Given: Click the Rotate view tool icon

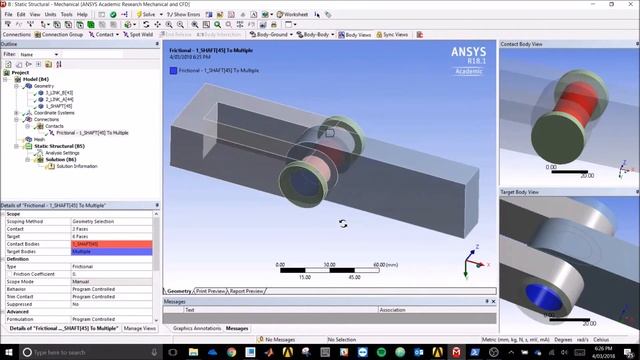Looking at the screenshot, I should click(x=146, y=24).
